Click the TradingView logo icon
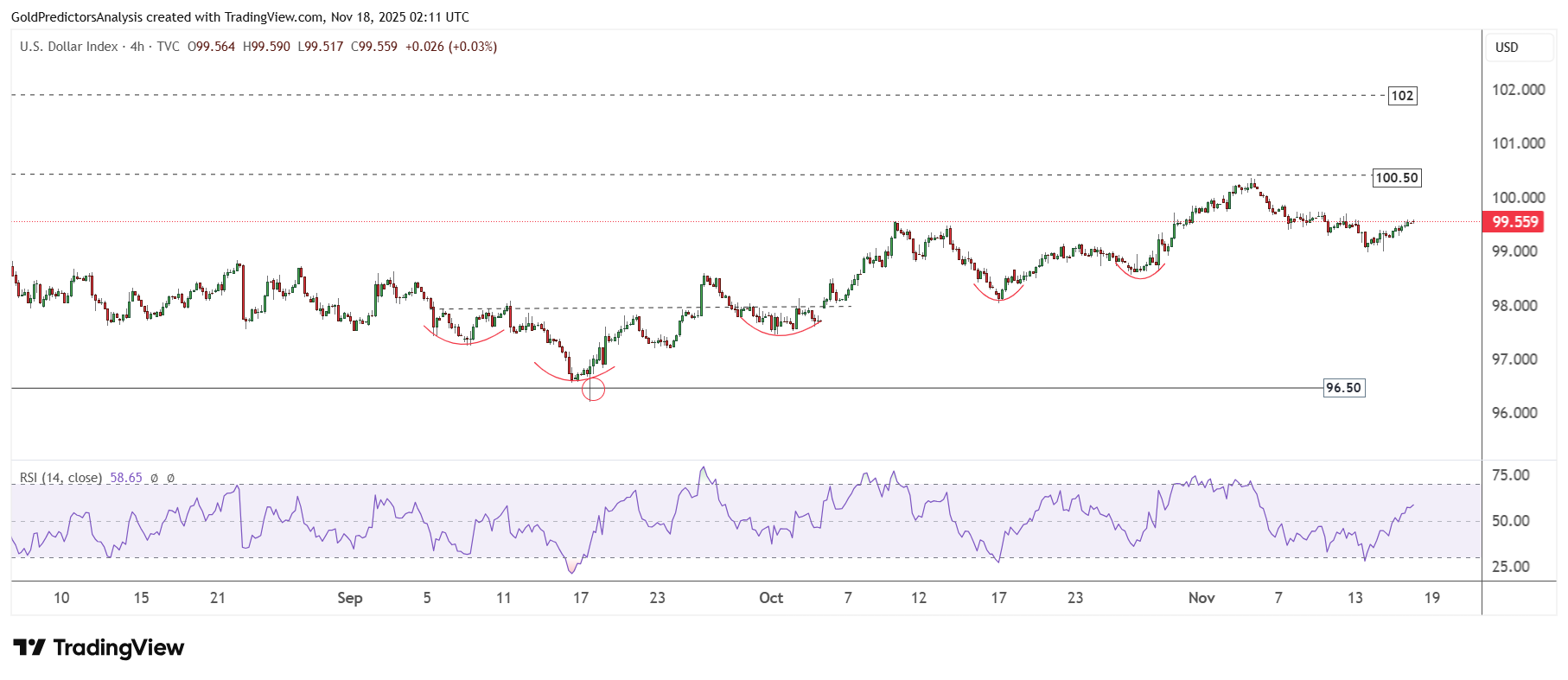The height and width of the screenshot is (680, 1568). point(29,647)
